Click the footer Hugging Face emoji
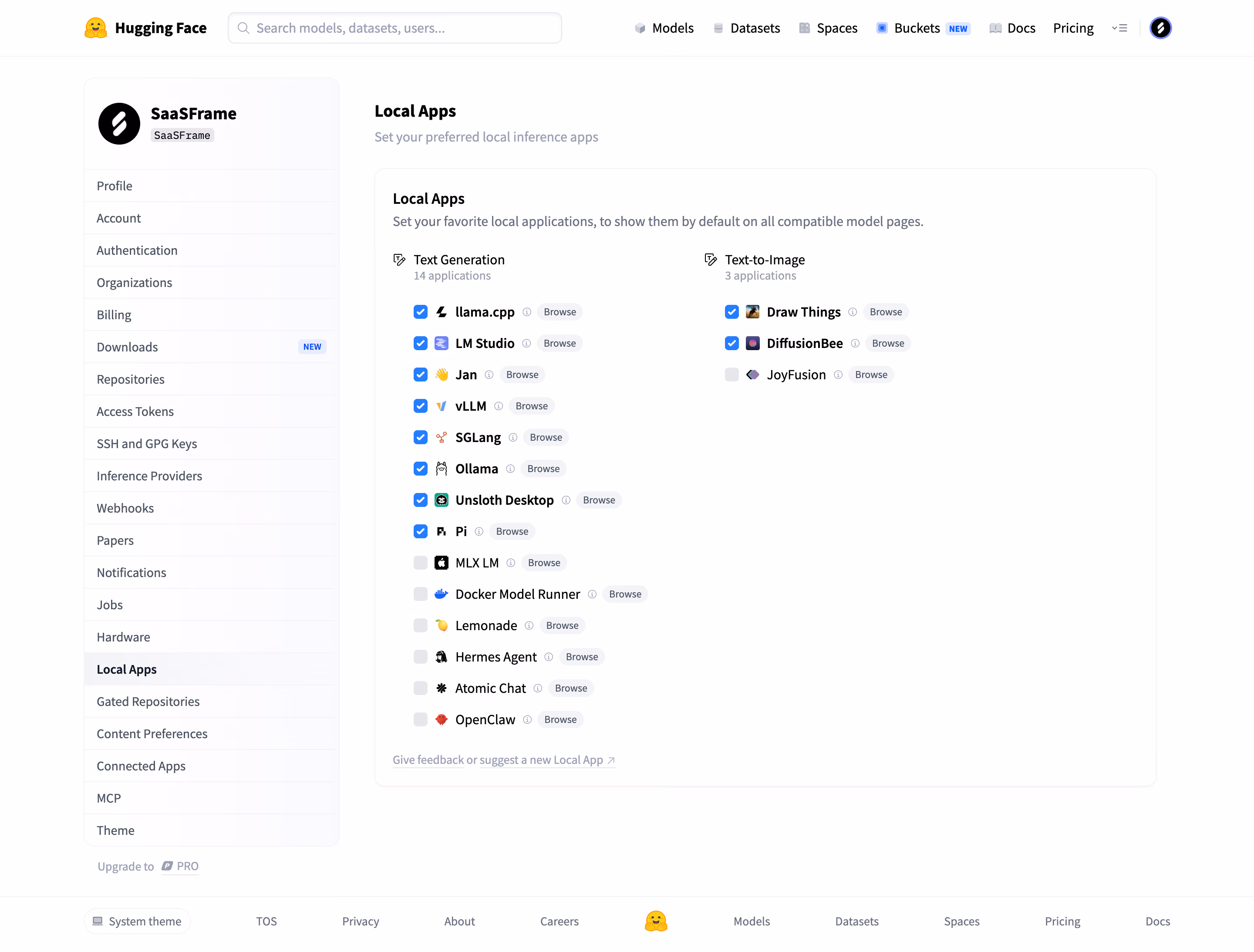Image resolution: width=1254 pixels, height=952 pixels. tap(656, 922)
